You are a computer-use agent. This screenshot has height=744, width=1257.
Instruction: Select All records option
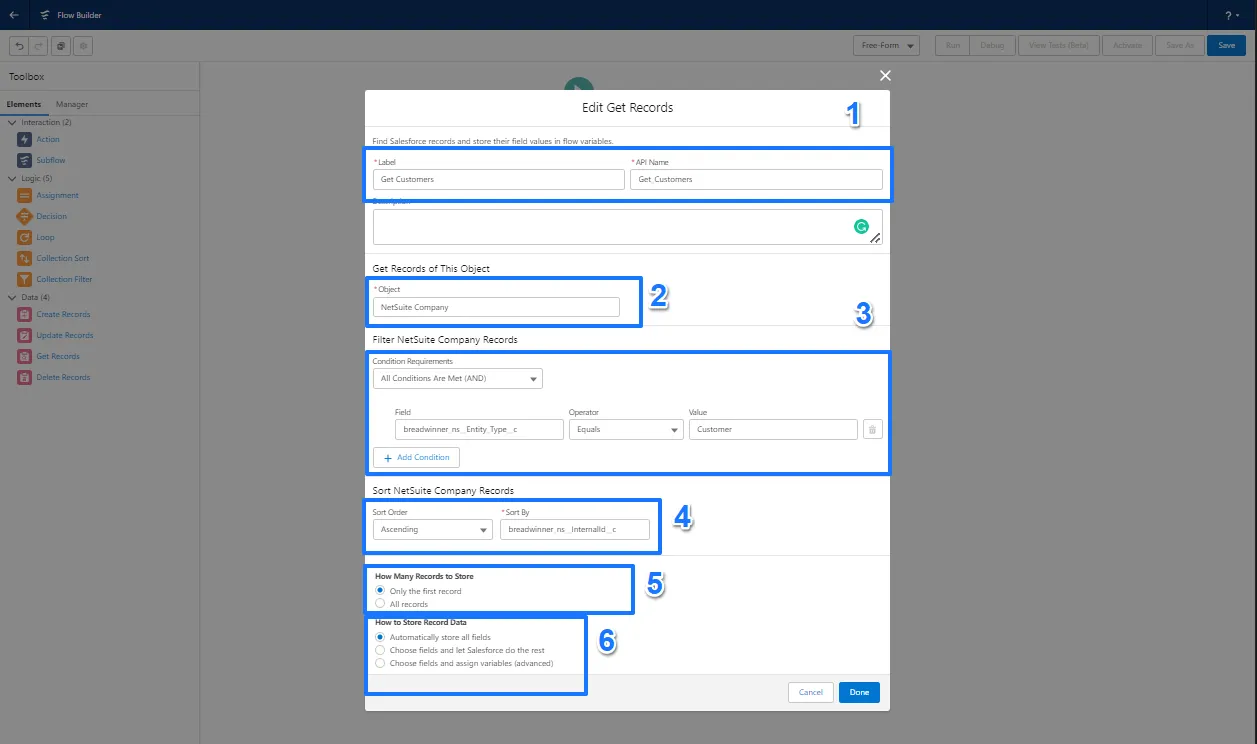tap(380, 604)
